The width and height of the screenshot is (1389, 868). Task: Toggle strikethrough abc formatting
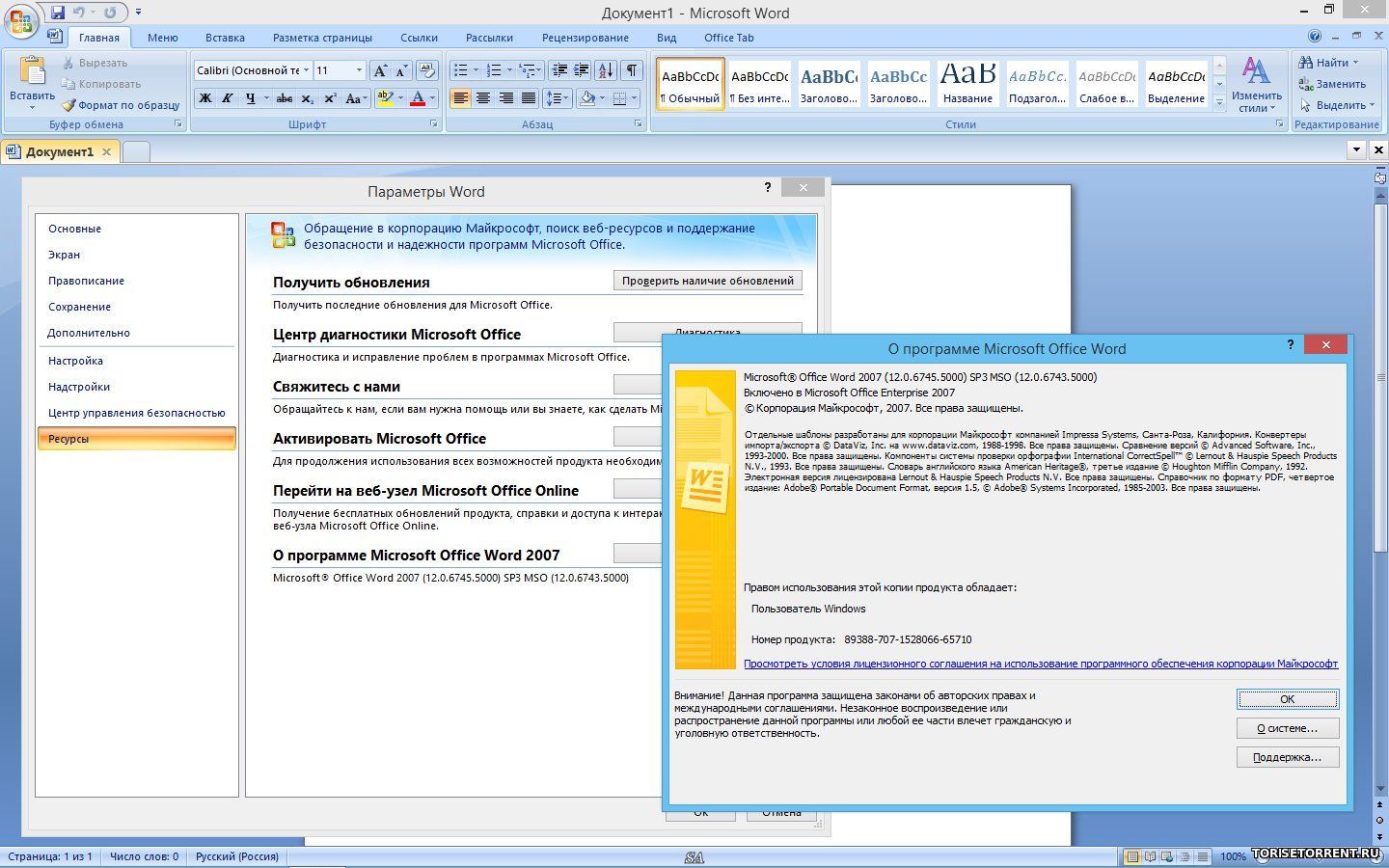(285, 98)
